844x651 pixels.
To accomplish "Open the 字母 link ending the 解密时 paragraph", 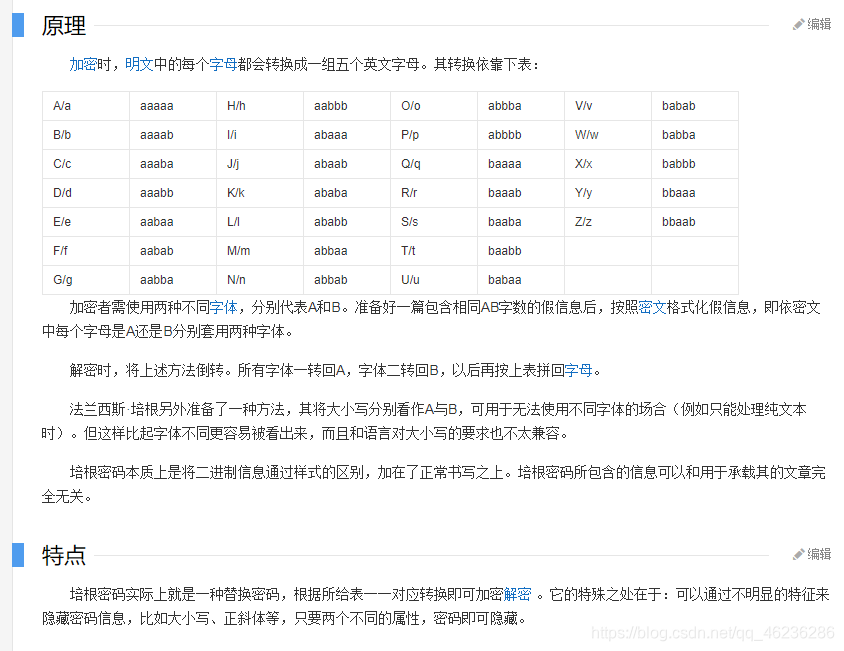I will (x=578, y=370).
